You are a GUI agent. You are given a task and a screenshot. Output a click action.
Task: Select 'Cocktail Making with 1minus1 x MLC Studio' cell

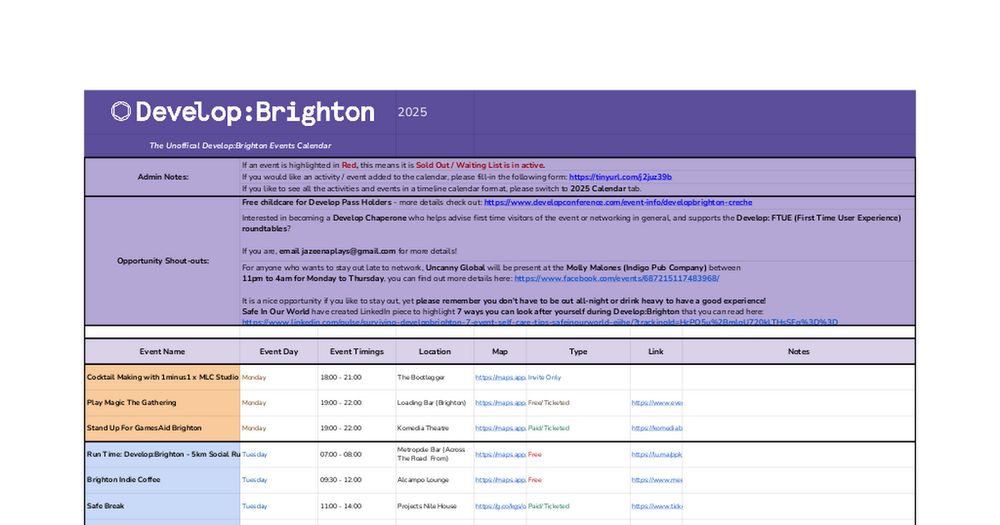[163, 377]
